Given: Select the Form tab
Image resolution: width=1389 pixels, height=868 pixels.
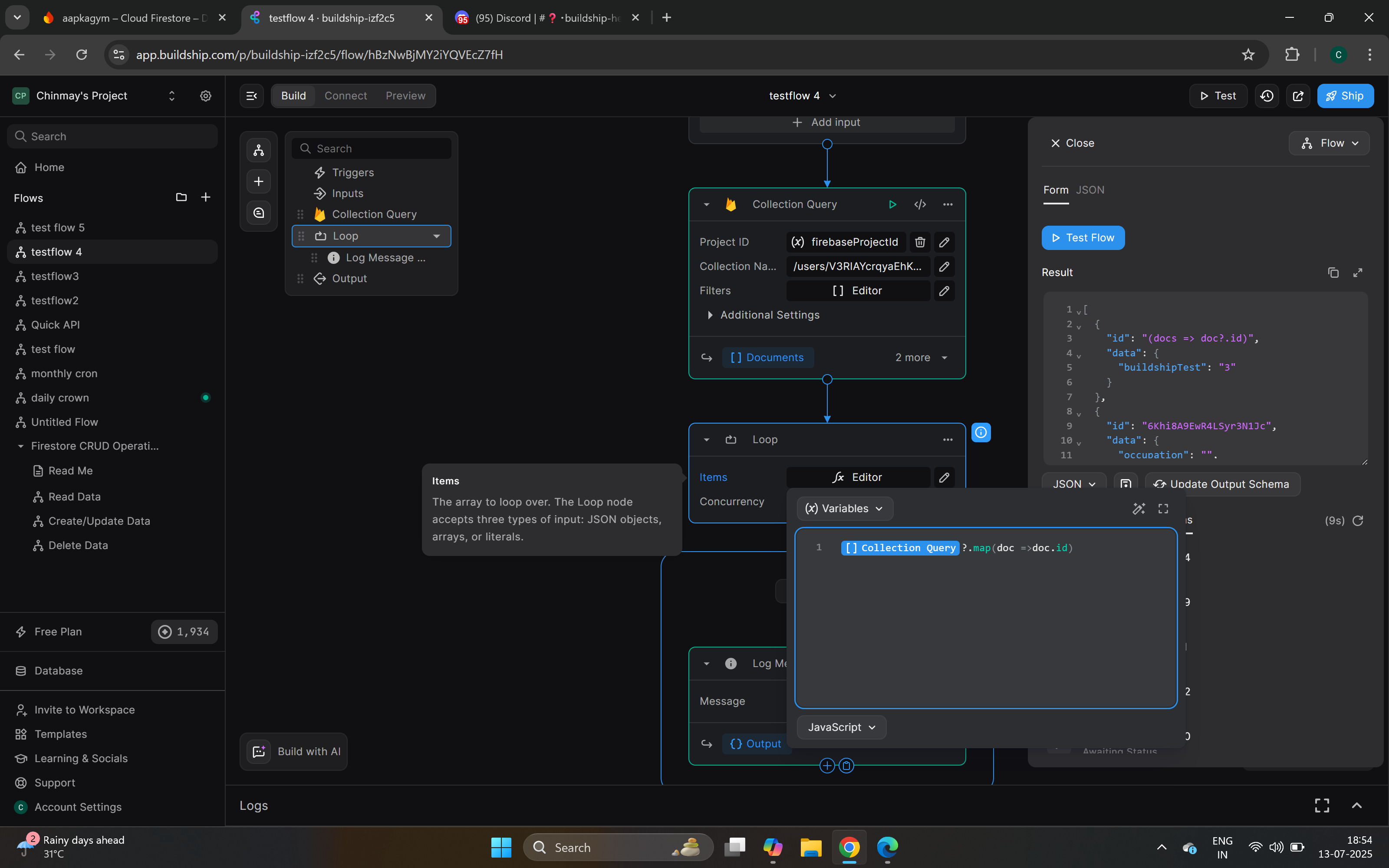Looking at the screenshot, I should pos(1056,190).
